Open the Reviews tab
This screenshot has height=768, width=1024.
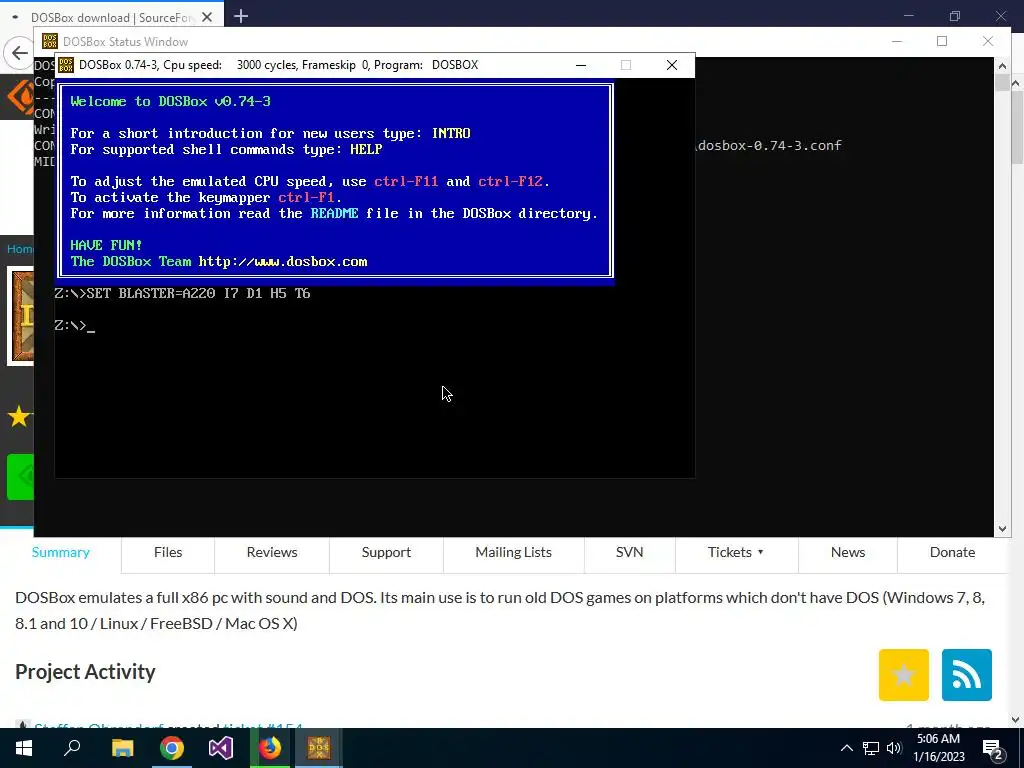pyautogui.click(x=272, y=552)
